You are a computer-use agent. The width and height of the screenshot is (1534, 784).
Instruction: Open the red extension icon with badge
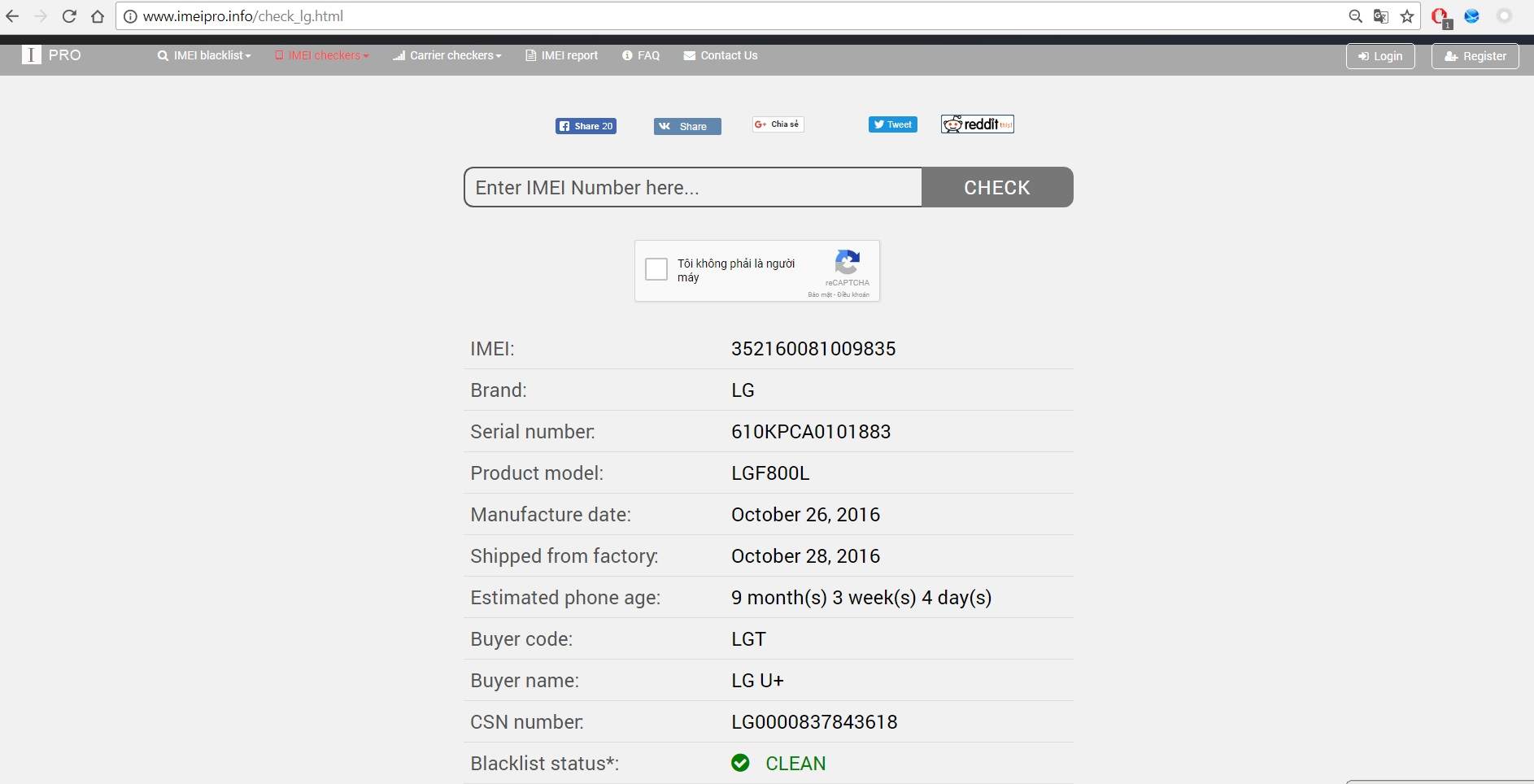point(1440,16)
